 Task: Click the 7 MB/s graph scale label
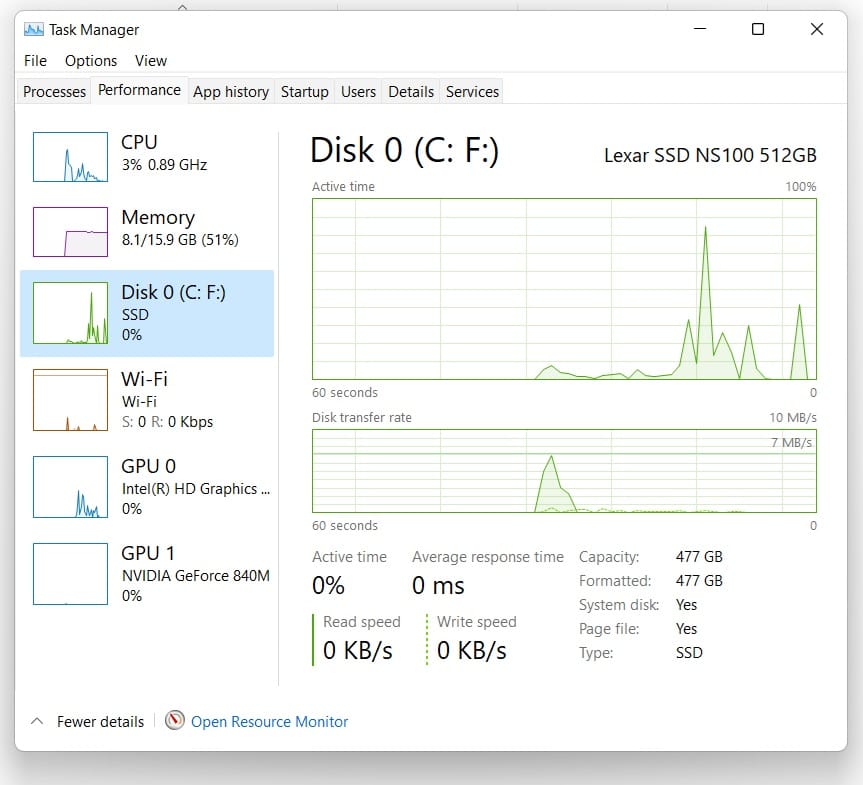point(791,443)
